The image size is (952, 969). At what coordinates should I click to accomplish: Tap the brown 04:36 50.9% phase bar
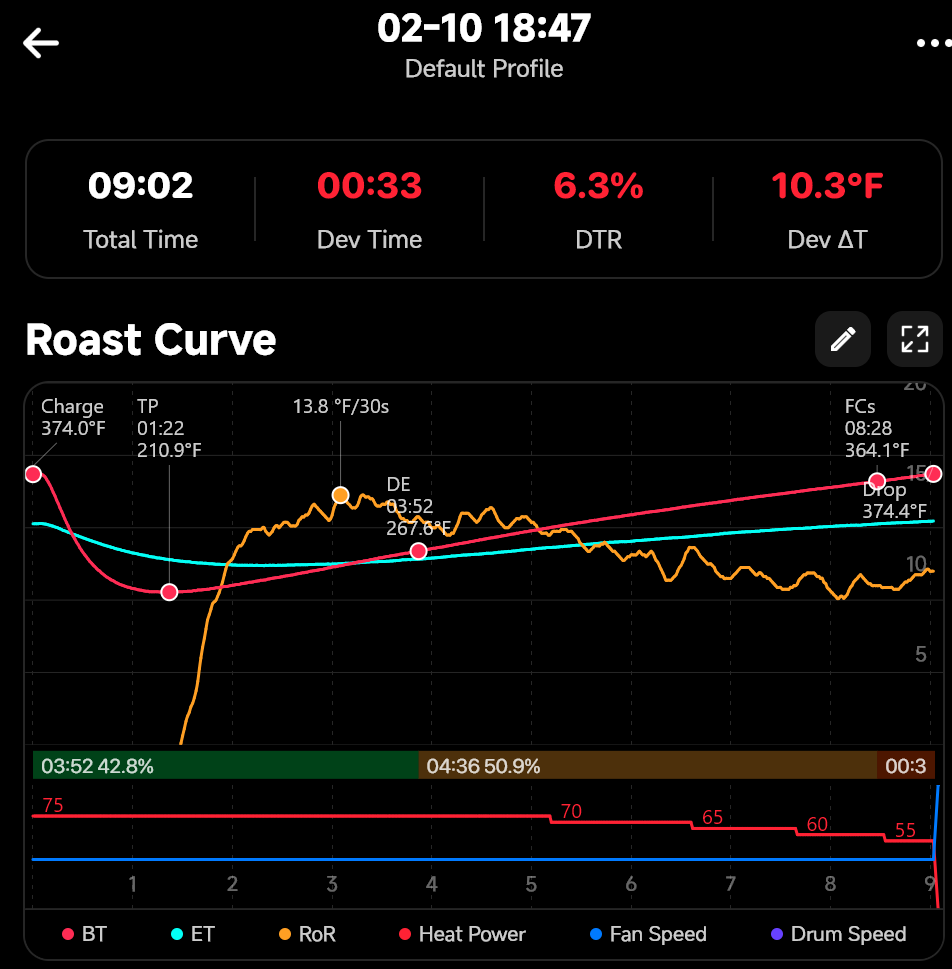coord(647,766)
